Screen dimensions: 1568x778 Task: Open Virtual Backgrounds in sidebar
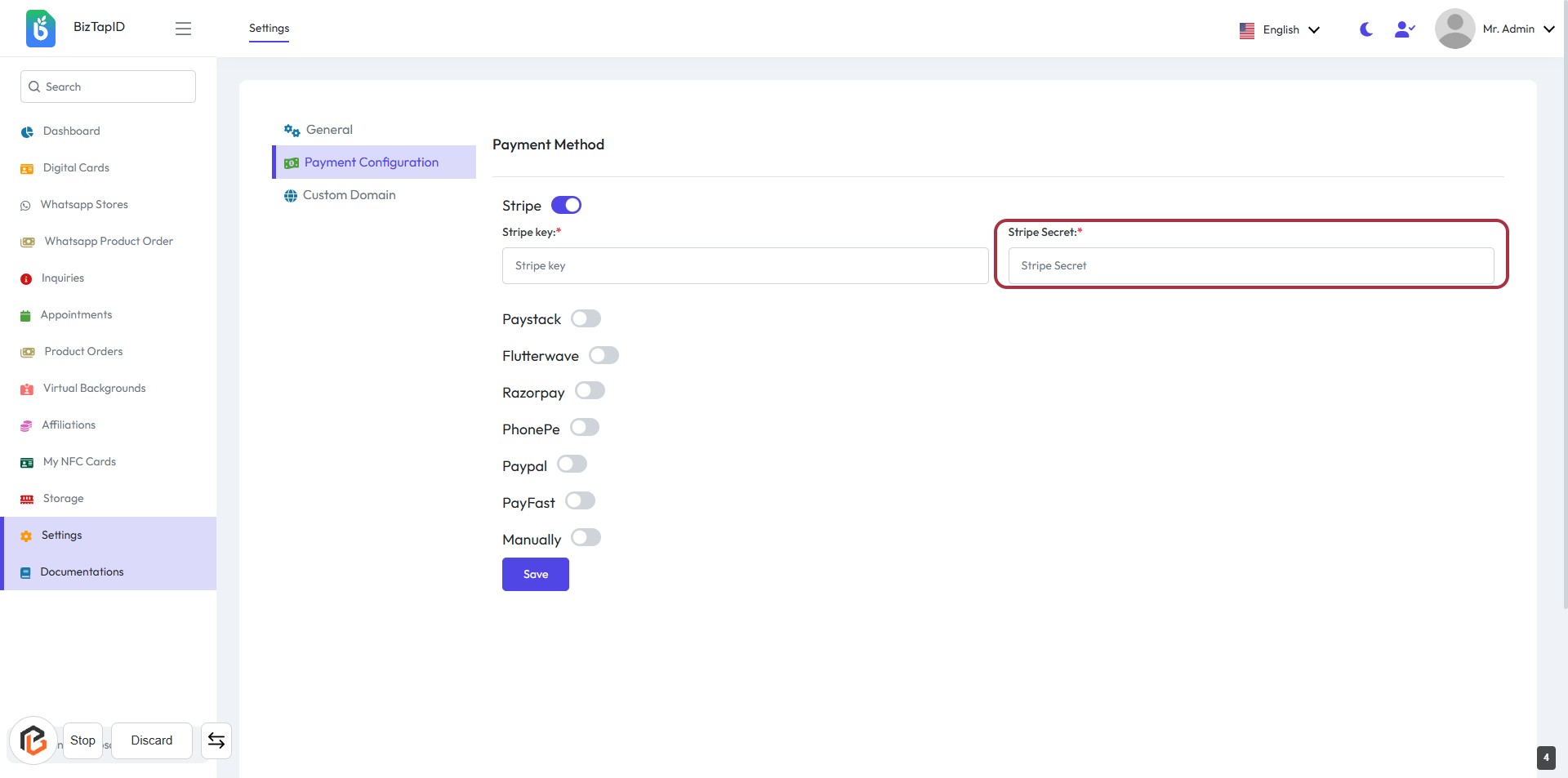(94, 389)
